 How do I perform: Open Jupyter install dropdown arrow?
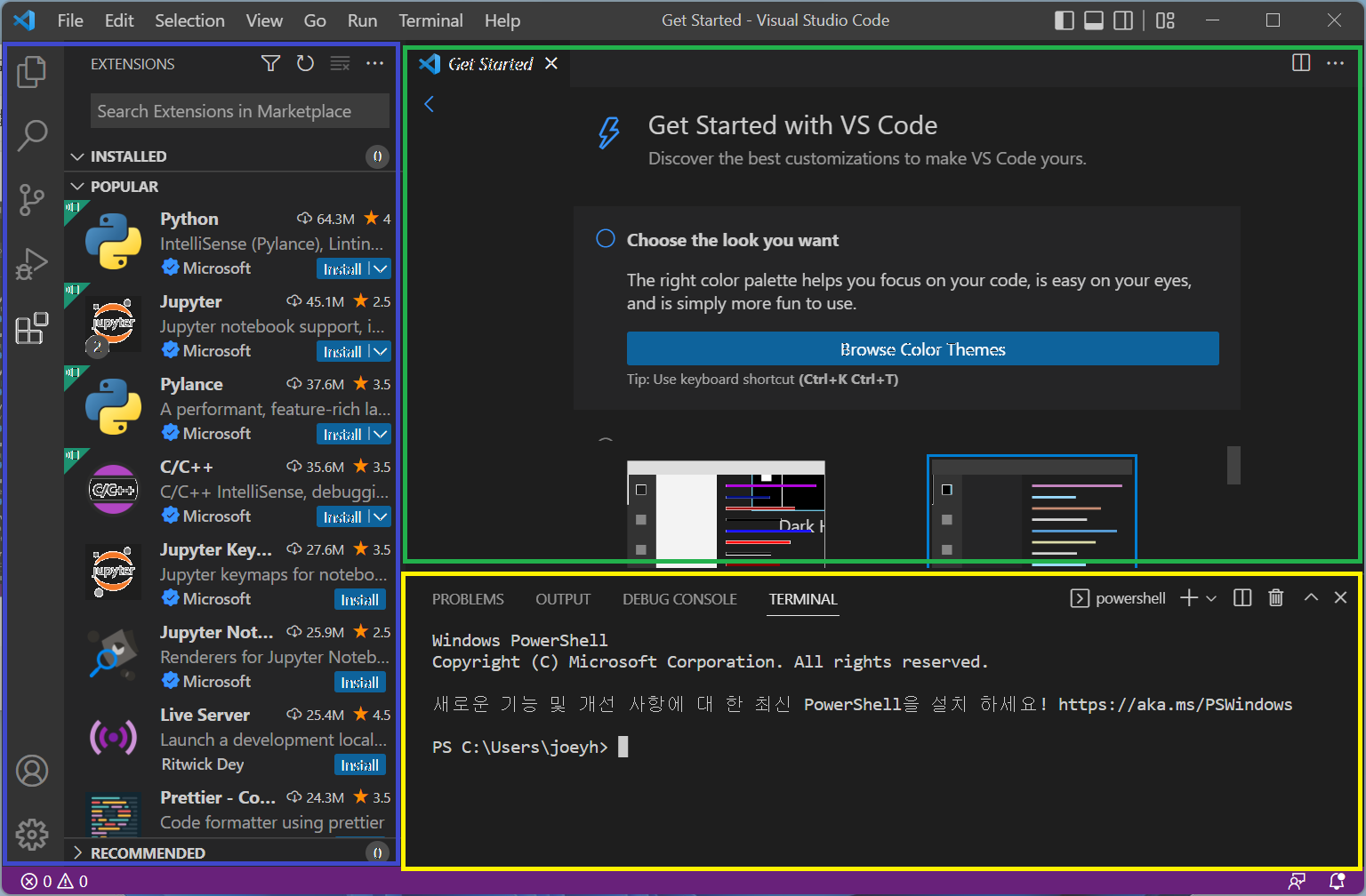point(381,351)
